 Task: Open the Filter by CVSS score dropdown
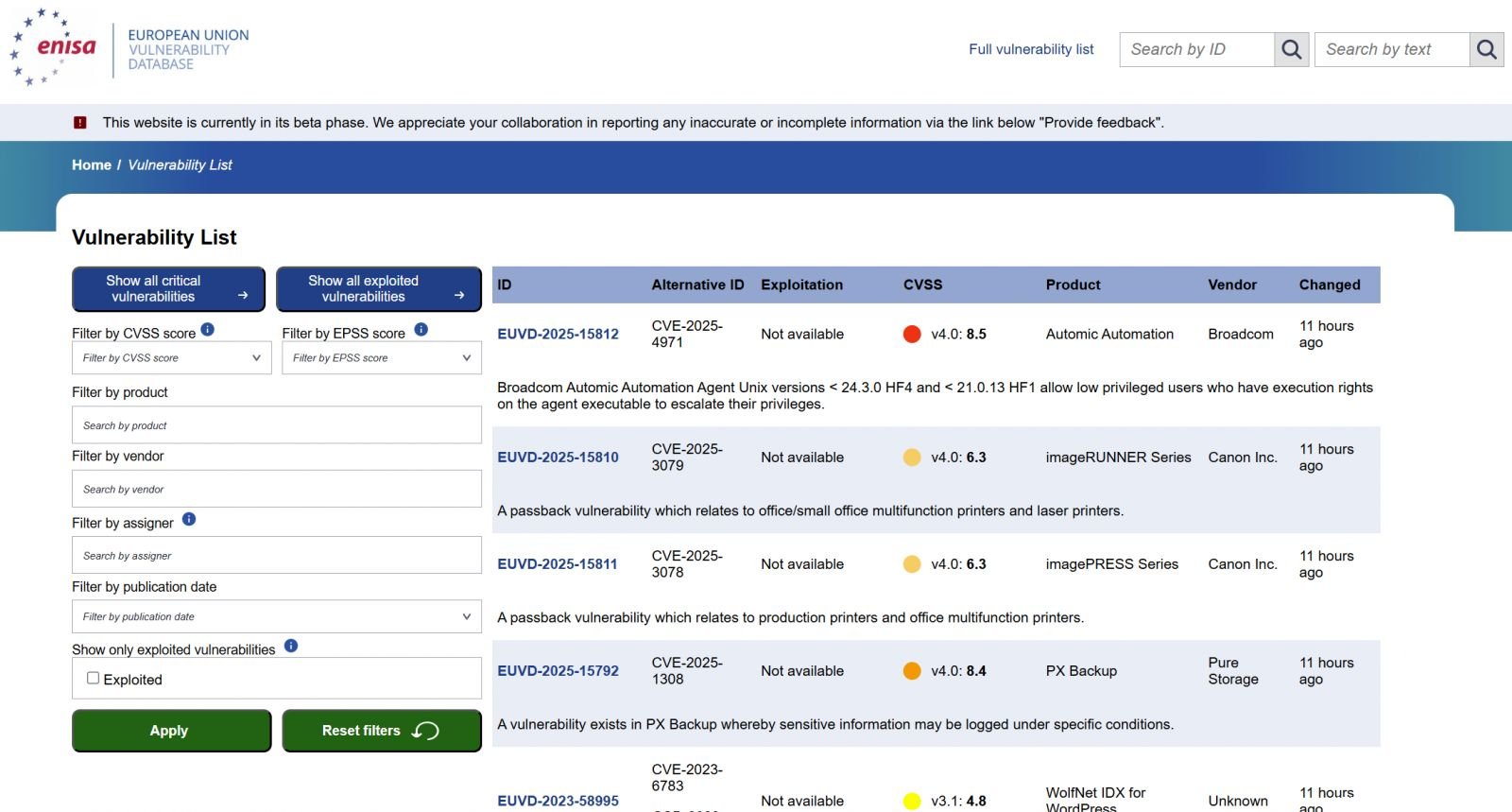click(x=172, y=358)
